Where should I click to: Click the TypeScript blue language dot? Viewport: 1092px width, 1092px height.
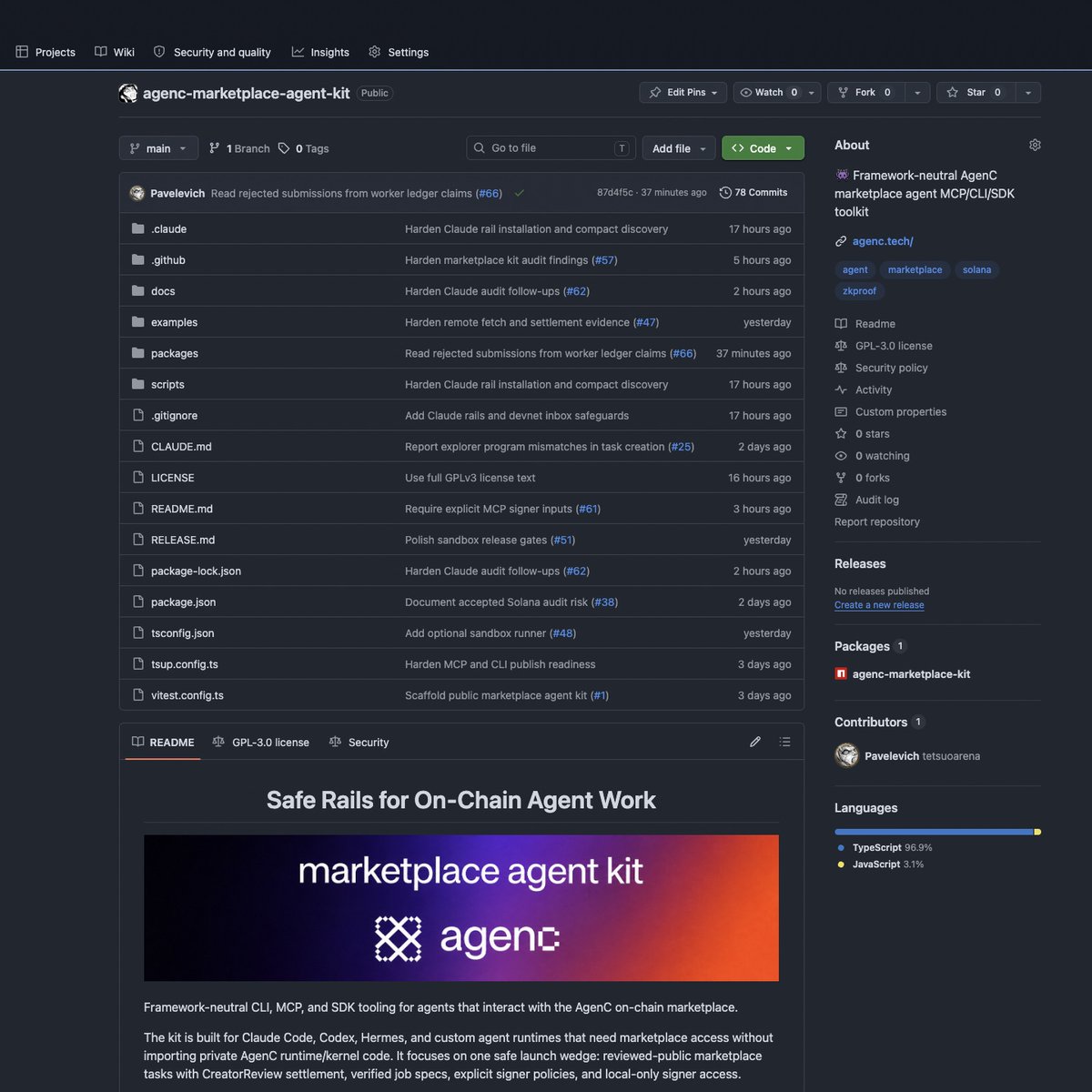click(x=841, y=847)
